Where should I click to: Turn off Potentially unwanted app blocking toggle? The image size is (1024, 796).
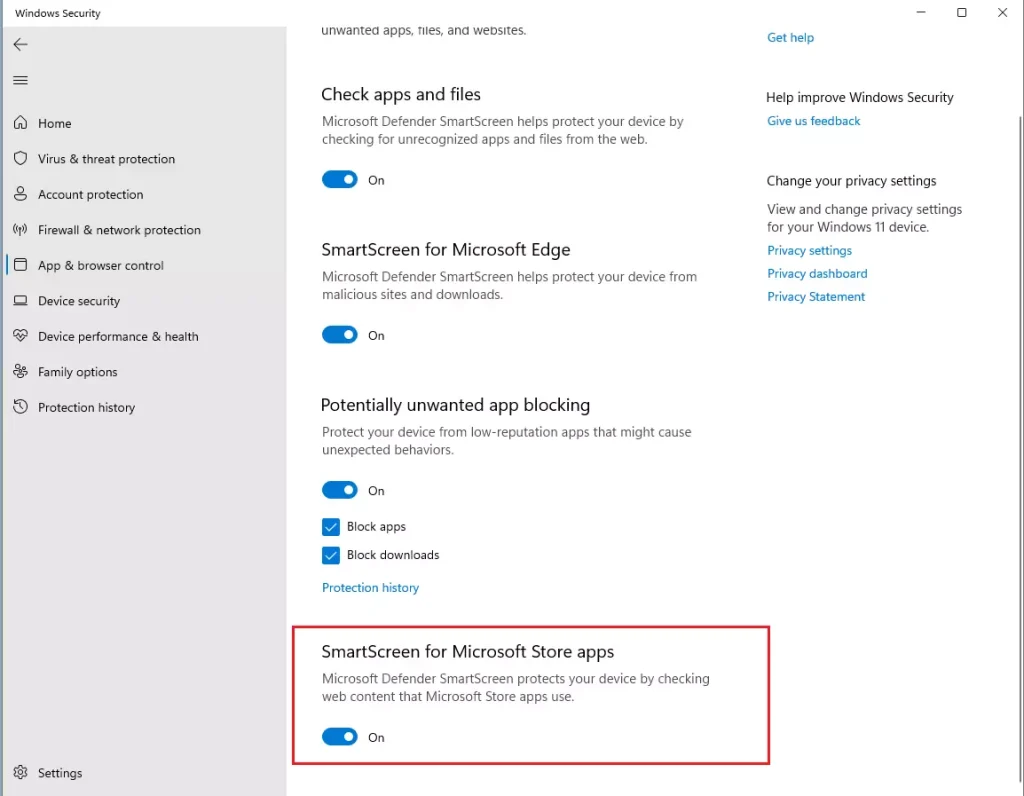(x=340, y=490)
